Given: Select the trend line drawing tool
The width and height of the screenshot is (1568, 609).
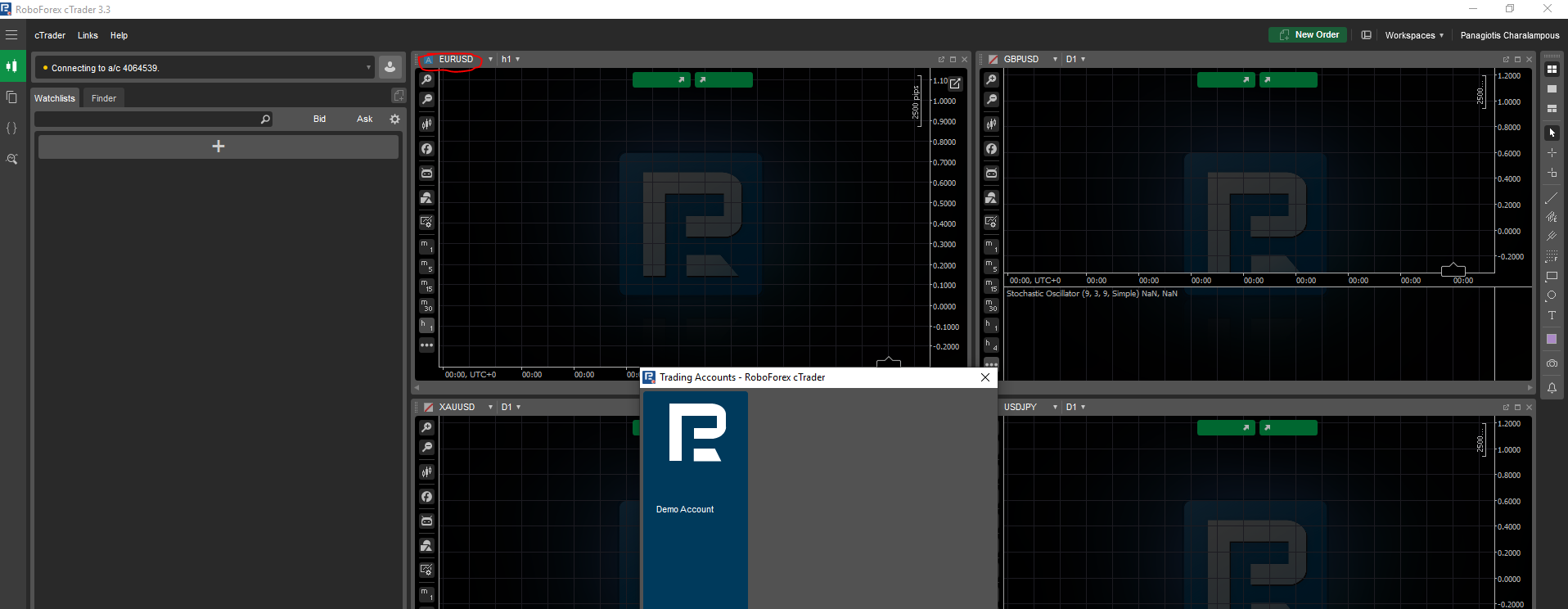Looking at the screenshot, I should tap(1552, 198).
